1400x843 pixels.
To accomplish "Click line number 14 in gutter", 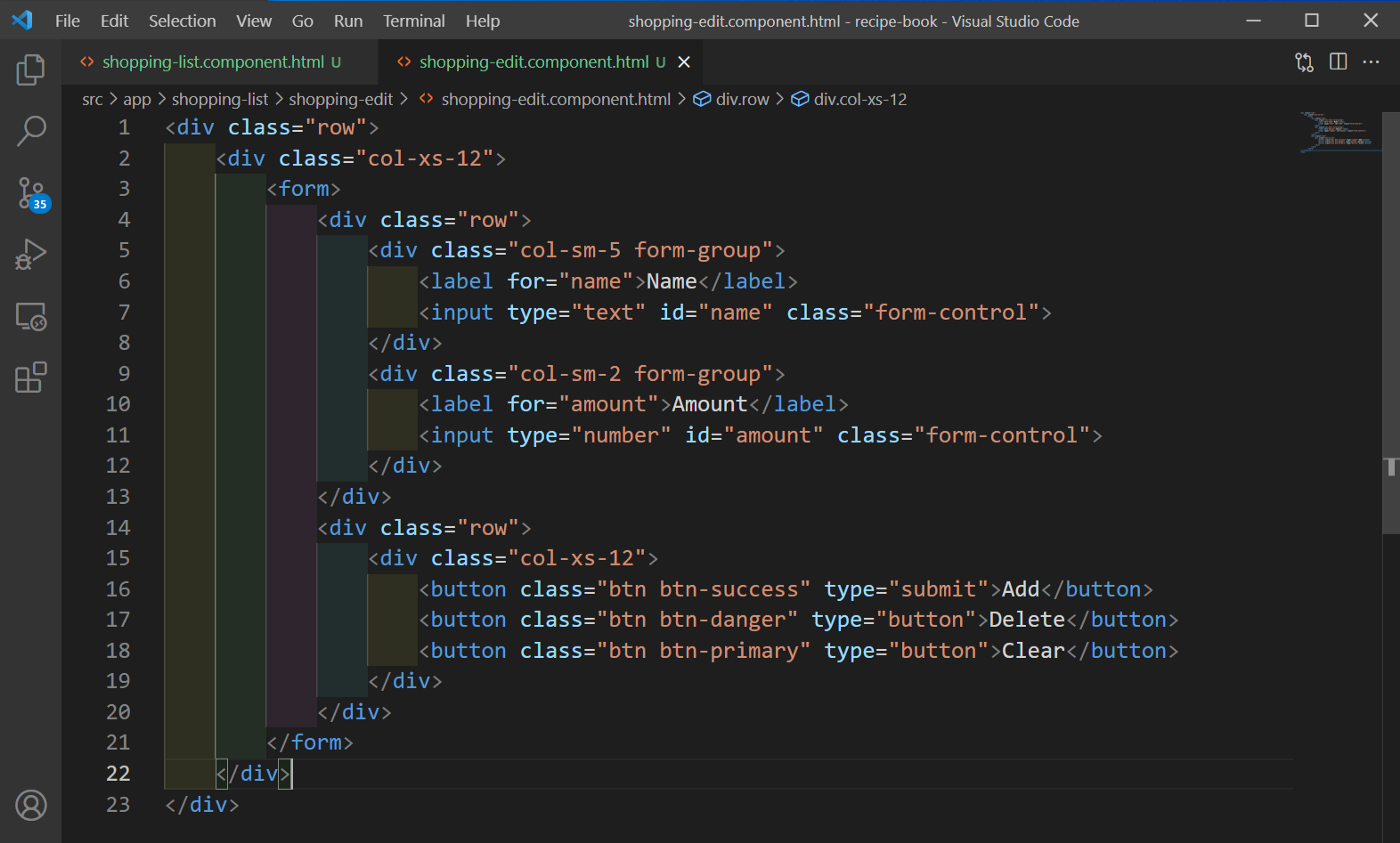I will coord(118,527).
